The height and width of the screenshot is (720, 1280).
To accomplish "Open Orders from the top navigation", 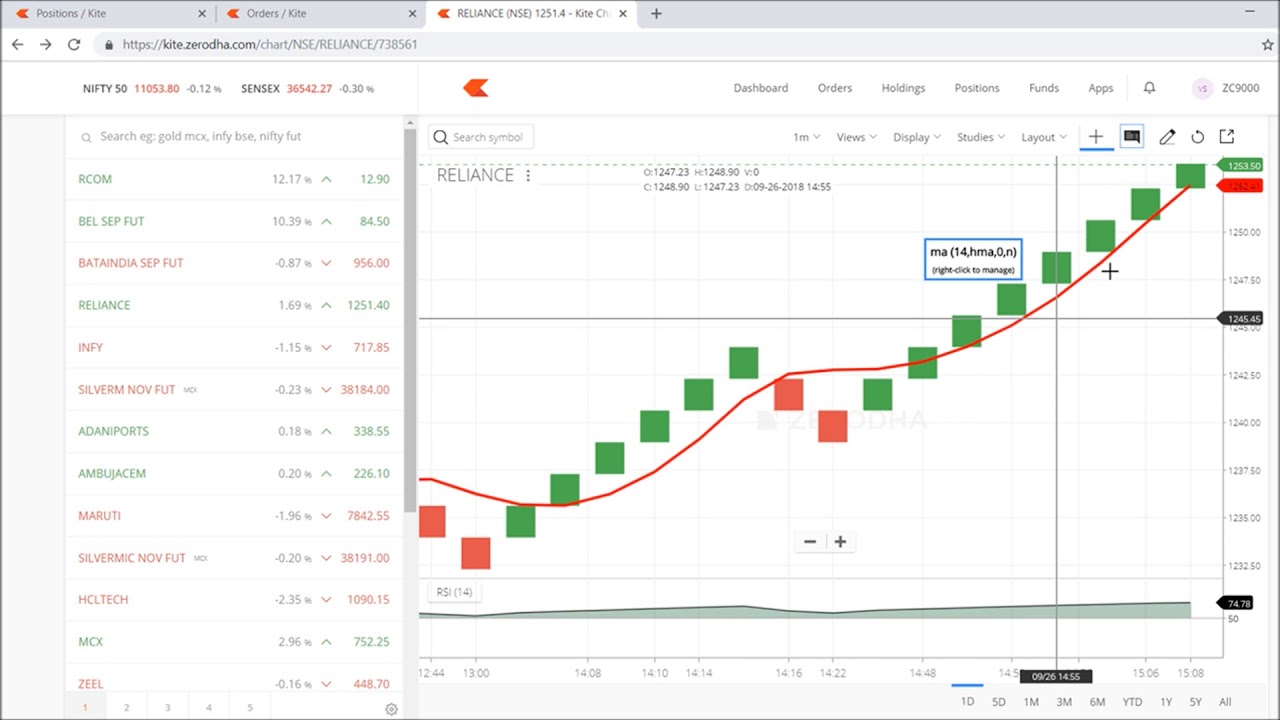I will tap(835, 88).
